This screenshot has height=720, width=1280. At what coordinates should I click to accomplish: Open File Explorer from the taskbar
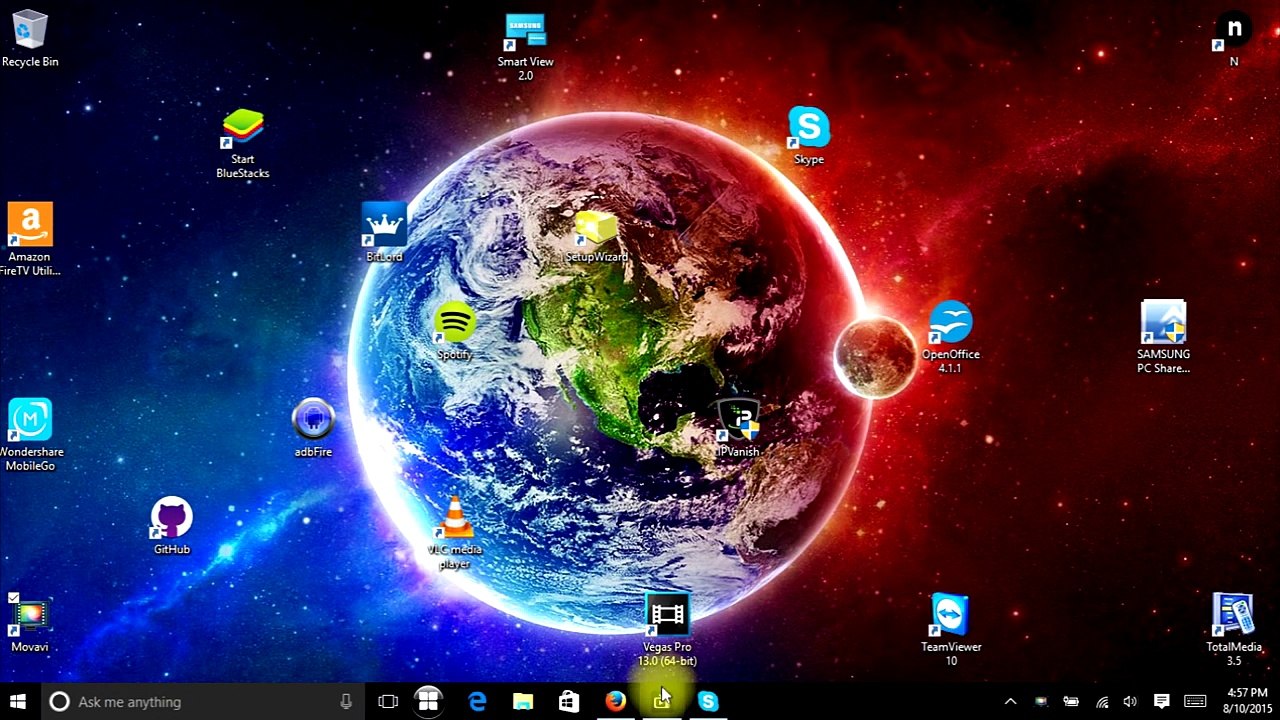[x=523, y=702]
